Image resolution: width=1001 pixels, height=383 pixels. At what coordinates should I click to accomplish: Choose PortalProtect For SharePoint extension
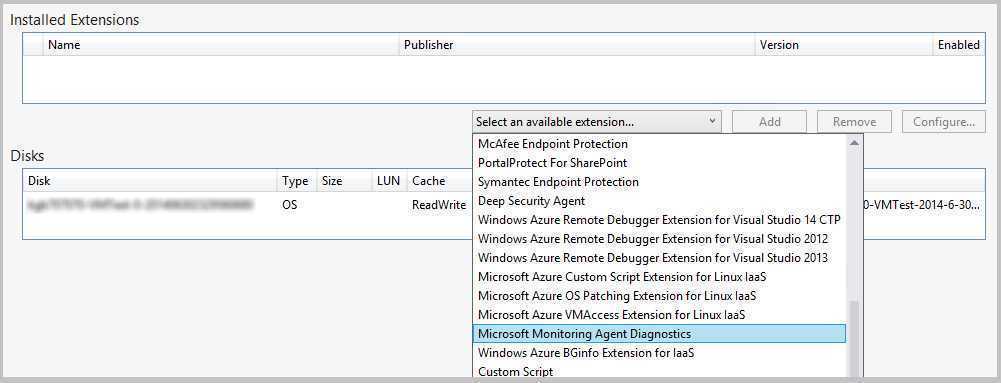tap(659, 163)
